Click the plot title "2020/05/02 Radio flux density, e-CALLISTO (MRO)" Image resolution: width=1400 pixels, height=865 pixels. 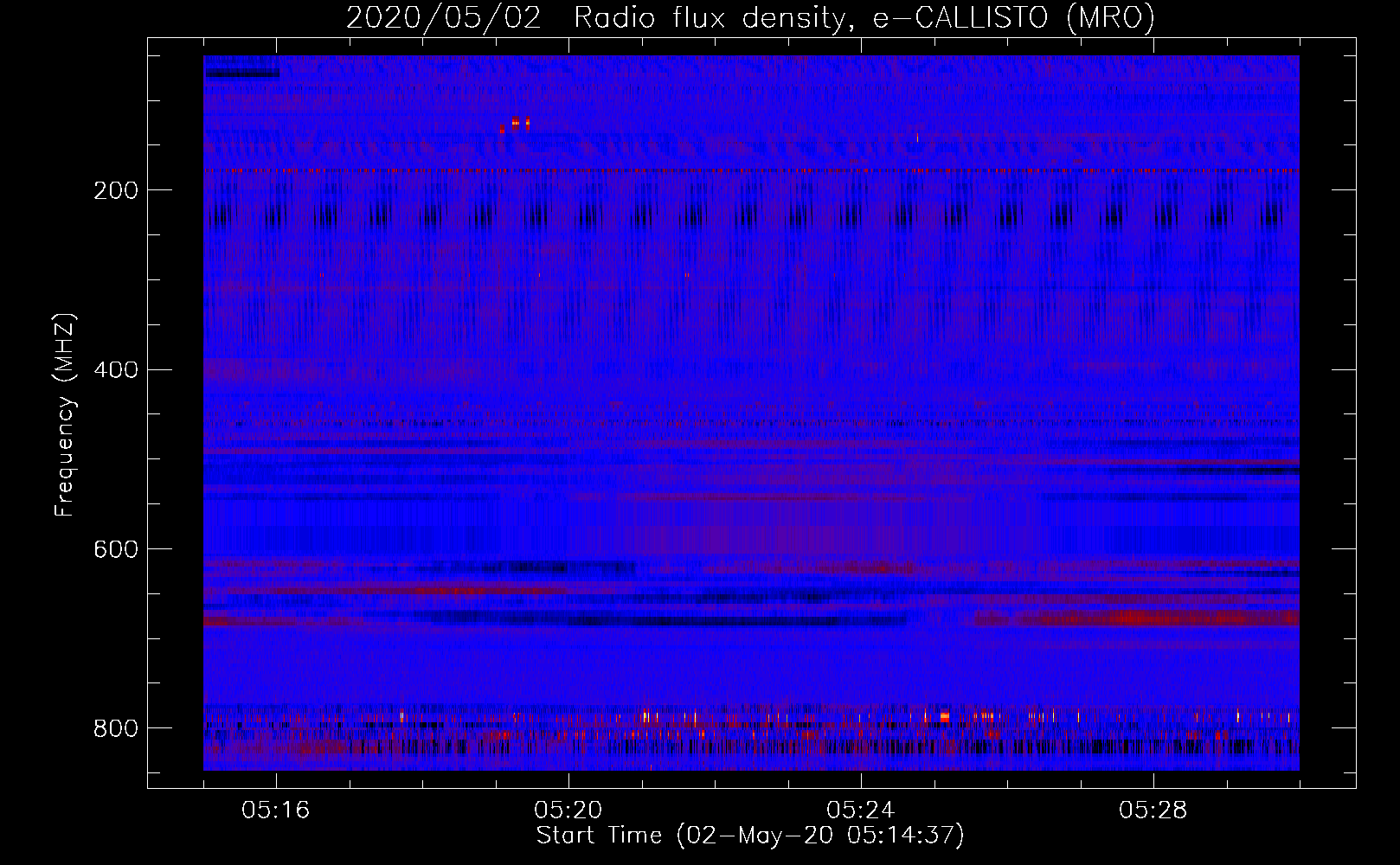(x=750, y=17)
